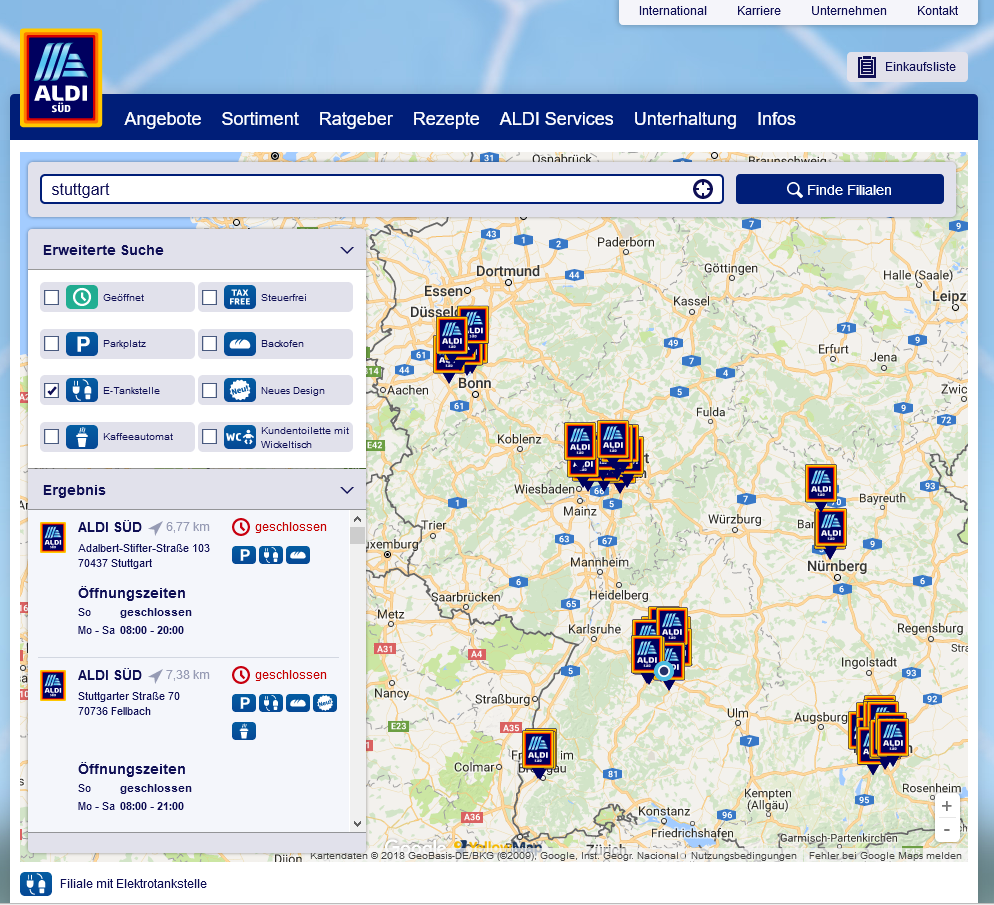This screenshot has height=905, width=994.
Task: Click the locate-me crosshair icon in search field
Action: (702, 189)
